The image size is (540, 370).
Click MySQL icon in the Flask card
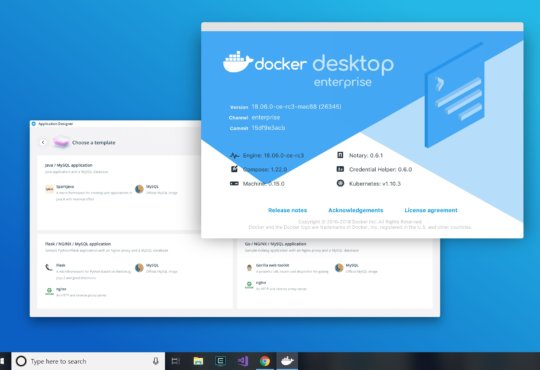click(x=139, y=268)
